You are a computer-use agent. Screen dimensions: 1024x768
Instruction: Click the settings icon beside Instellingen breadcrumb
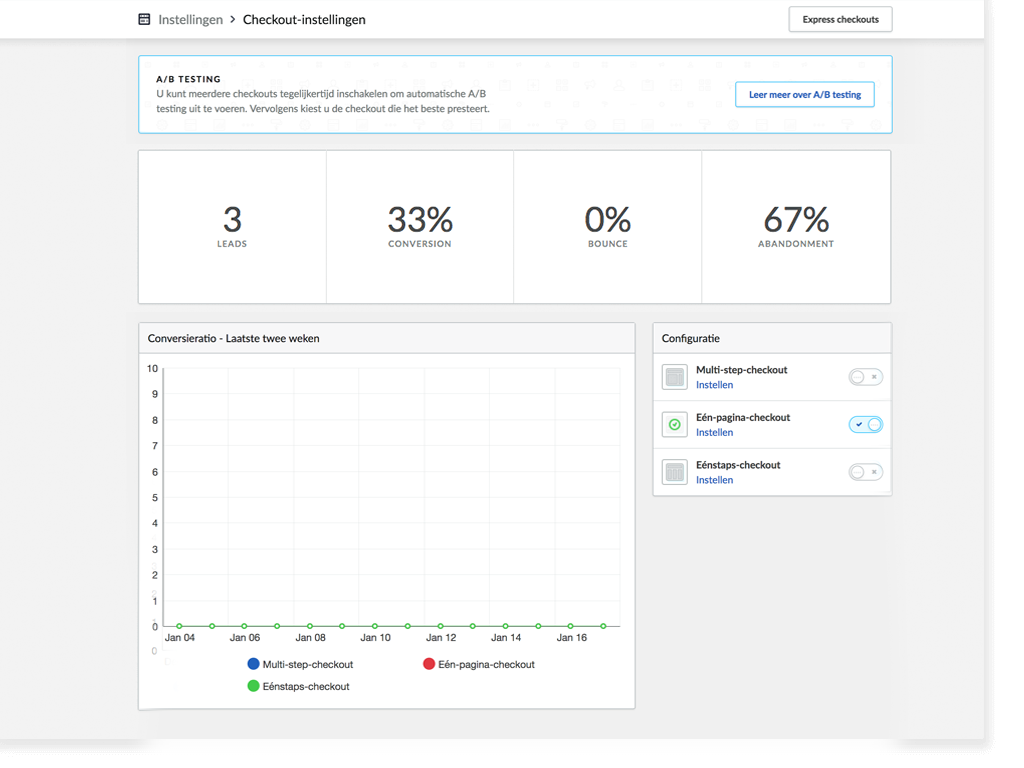click(x=144, y=20)
